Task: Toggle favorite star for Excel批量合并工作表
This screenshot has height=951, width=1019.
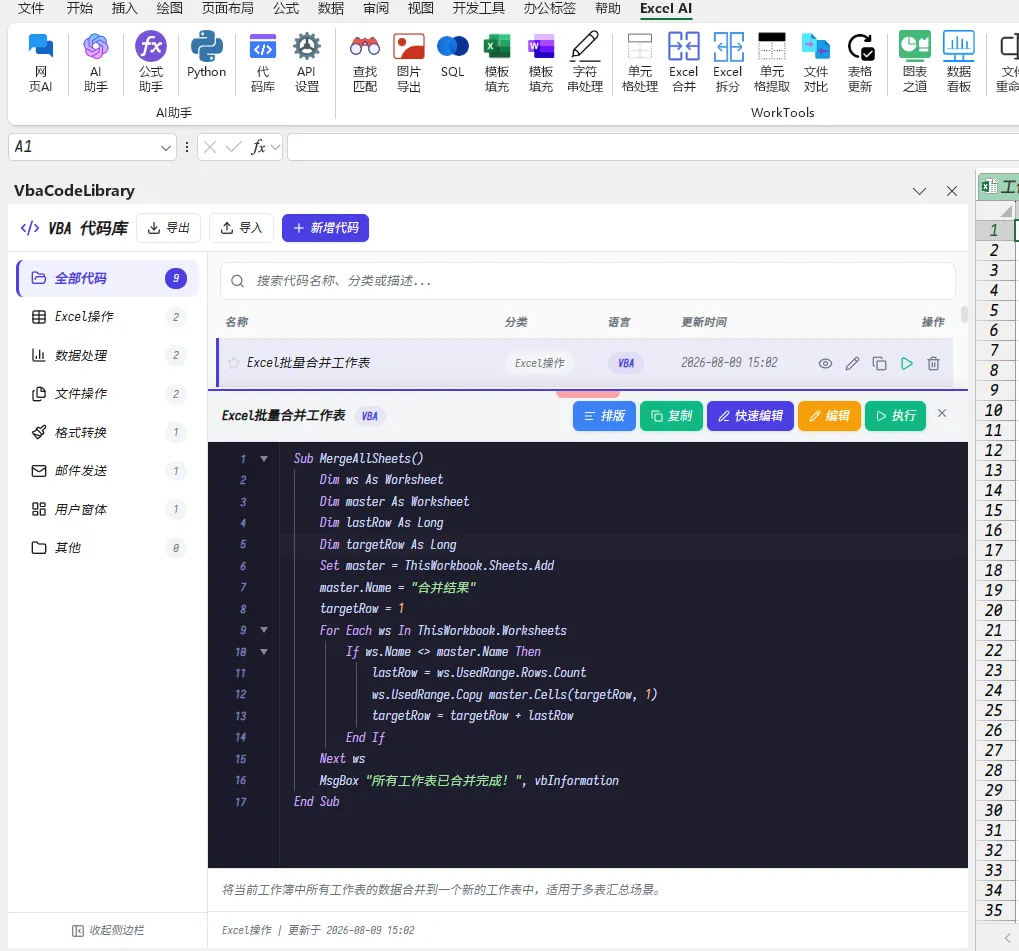Action: click(x=234, y=363)
